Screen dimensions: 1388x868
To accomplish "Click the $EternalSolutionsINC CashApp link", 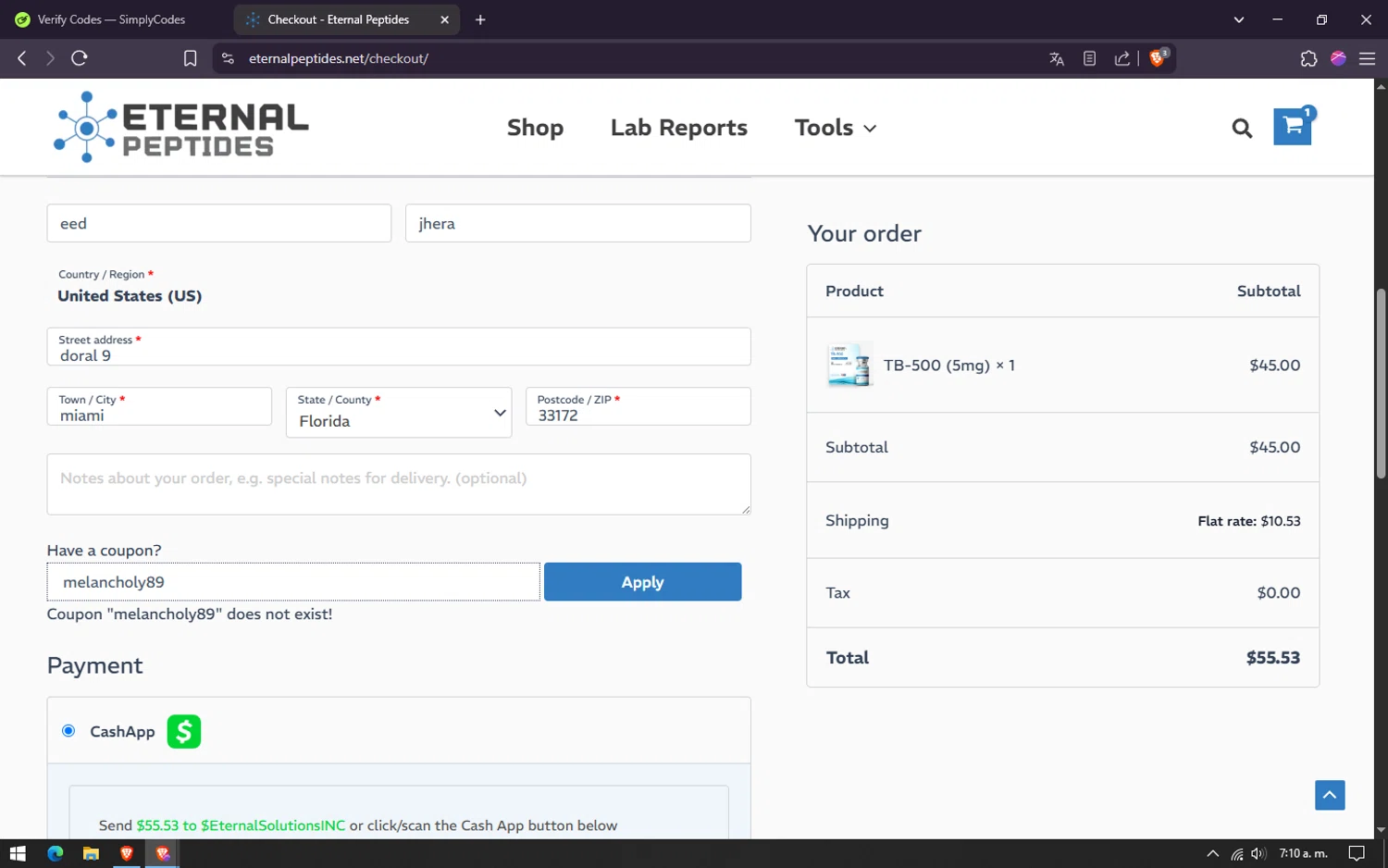I will tap(273, 825).
